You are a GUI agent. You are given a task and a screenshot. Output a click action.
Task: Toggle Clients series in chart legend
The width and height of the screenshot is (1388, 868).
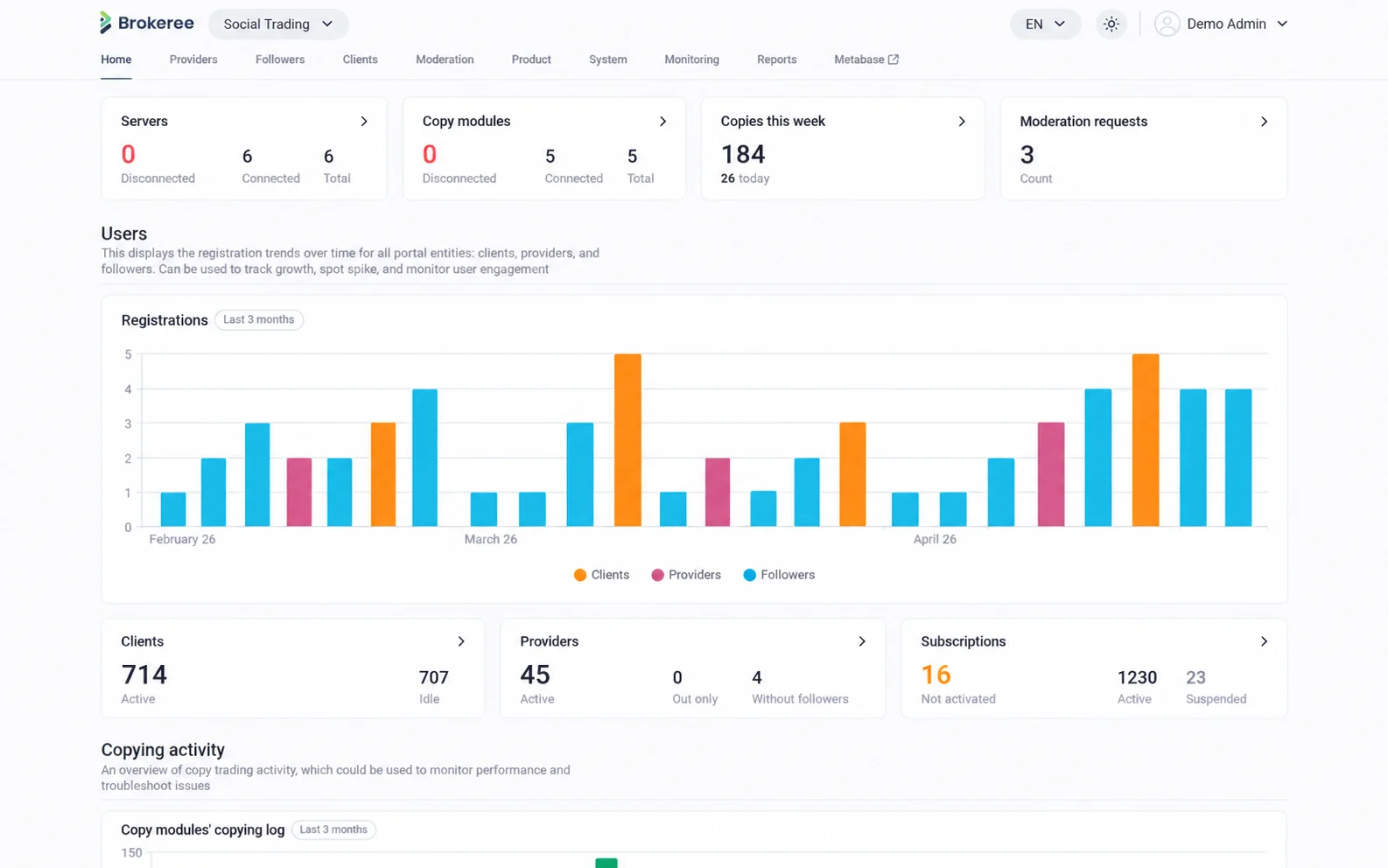[x=601, y=575]
